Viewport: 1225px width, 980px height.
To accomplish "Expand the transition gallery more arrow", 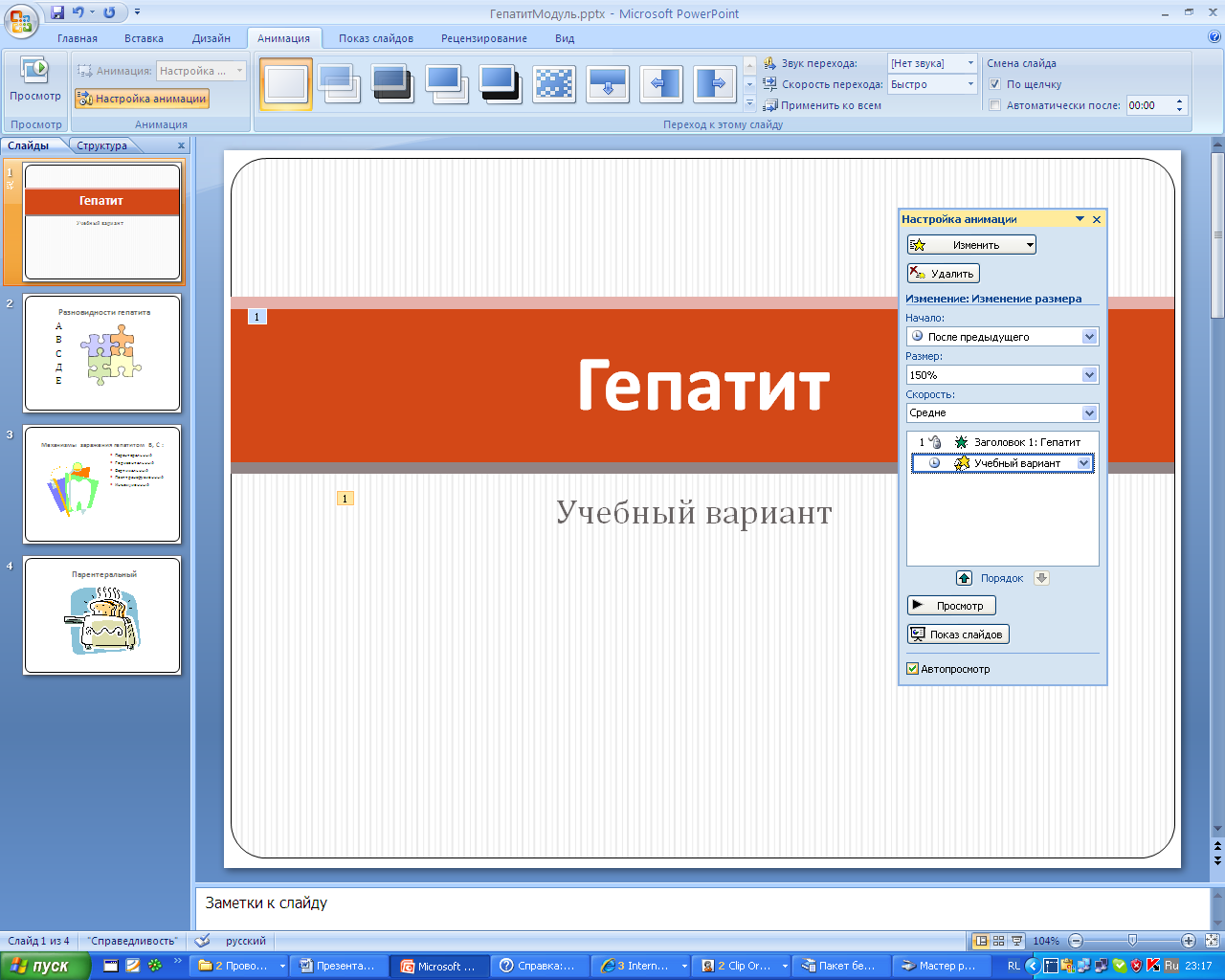I will [749, 103].
